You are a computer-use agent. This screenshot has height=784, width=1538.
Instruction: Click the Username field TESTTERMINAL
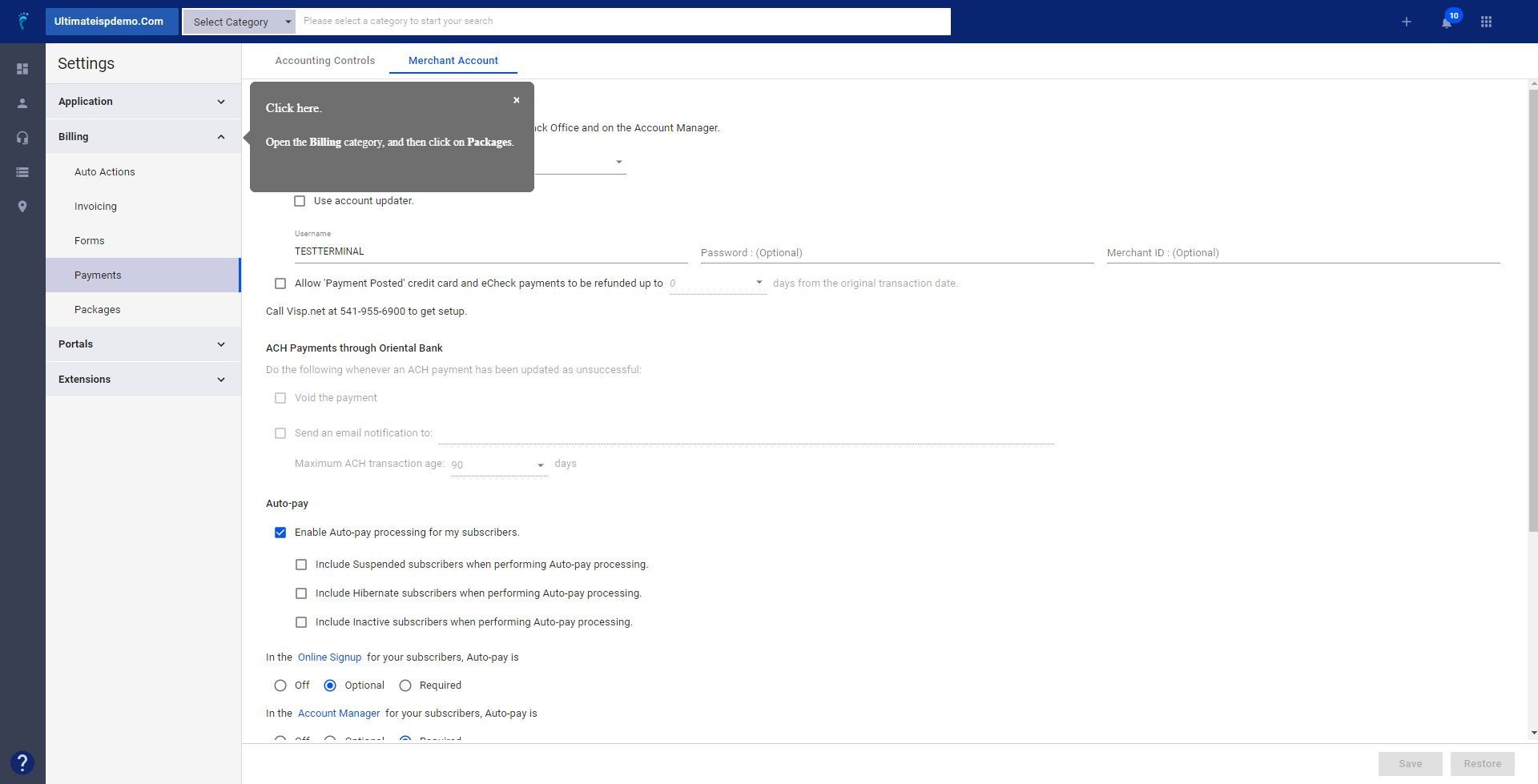click(x=491, y=251)
